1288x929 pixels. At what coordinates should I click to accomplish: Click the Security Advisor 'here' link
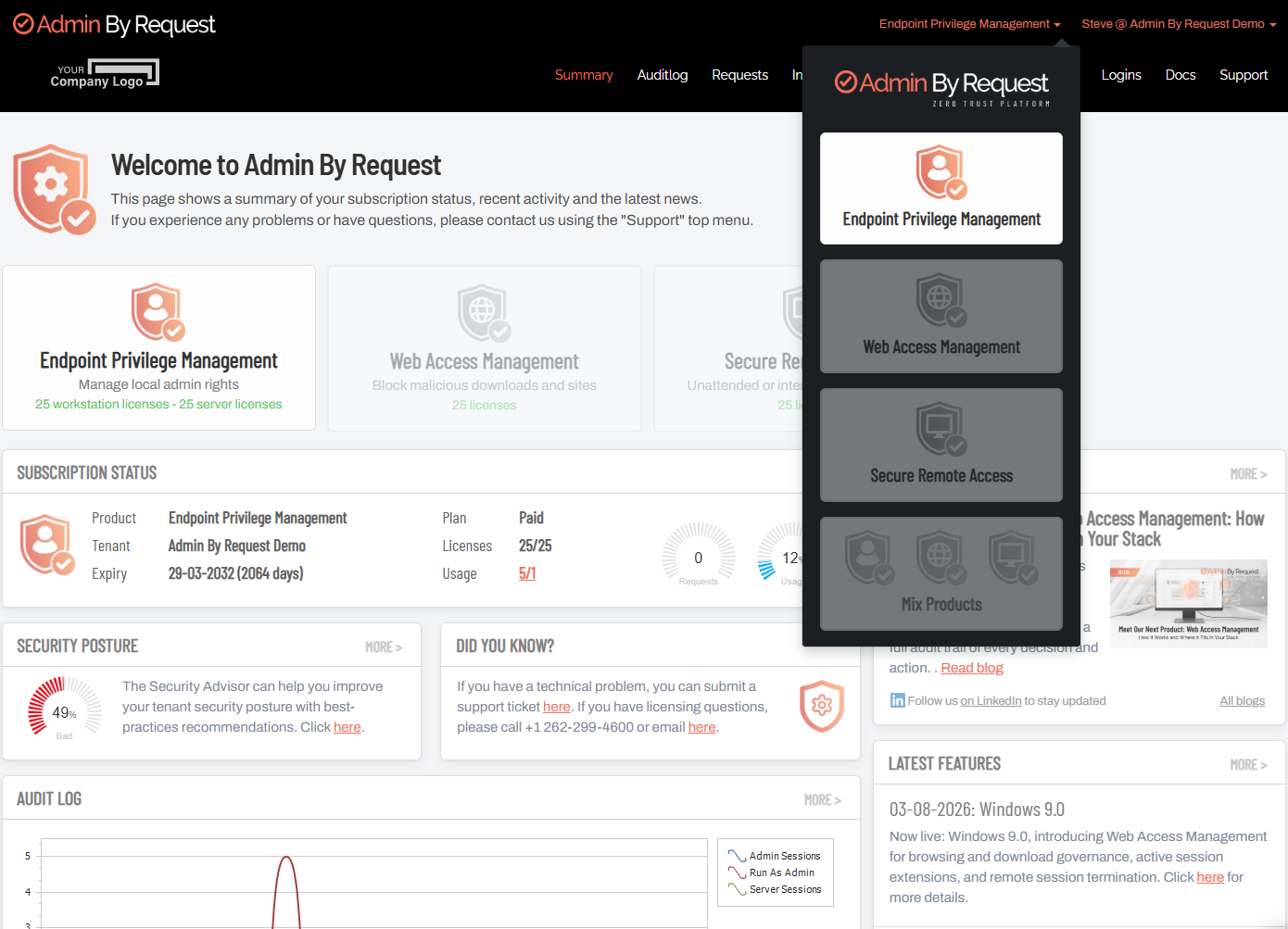click(x=347, y=727)
